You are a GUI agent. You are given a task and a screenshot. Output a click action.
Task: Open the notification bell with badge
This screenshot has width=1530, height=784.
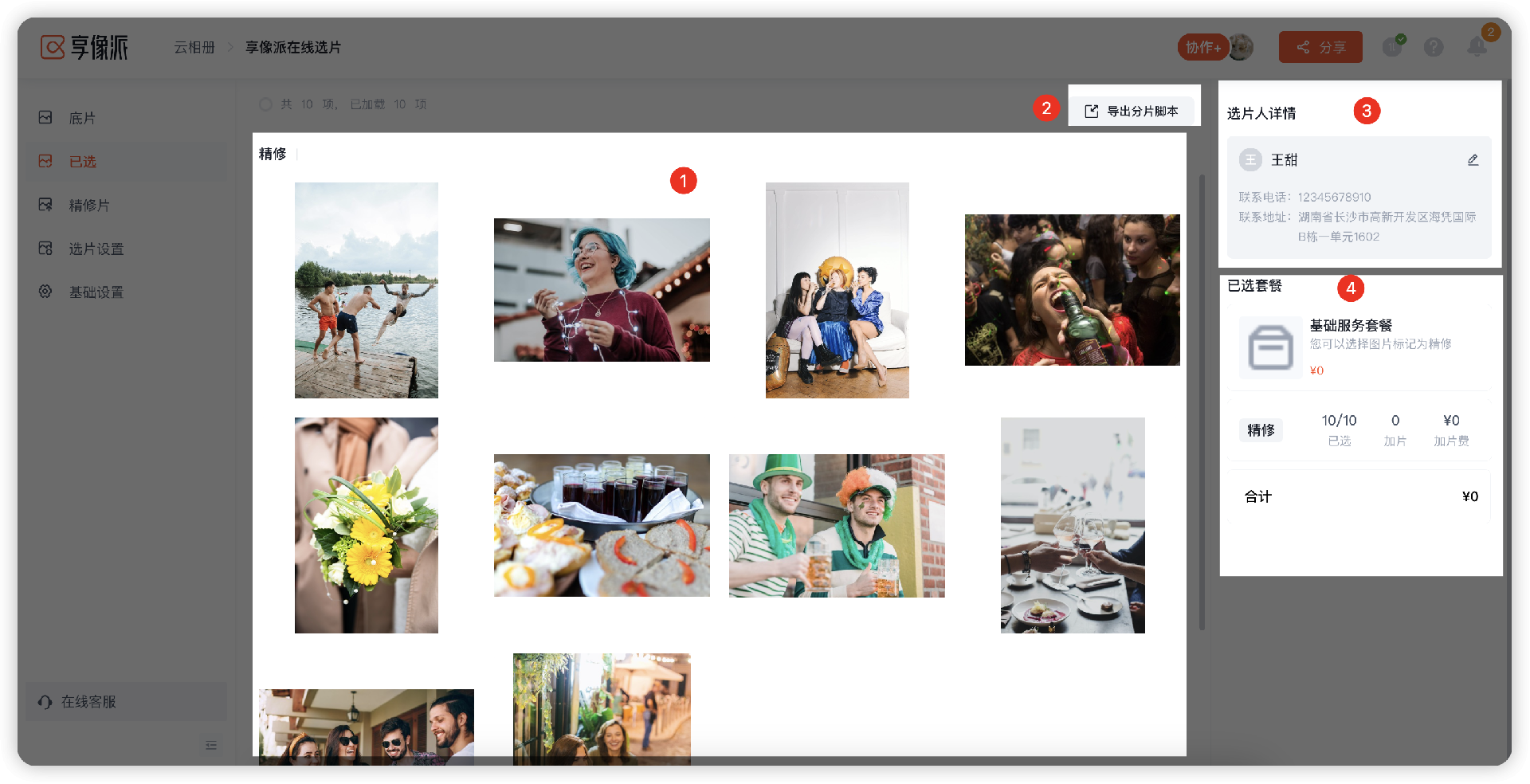(1477, 47)
